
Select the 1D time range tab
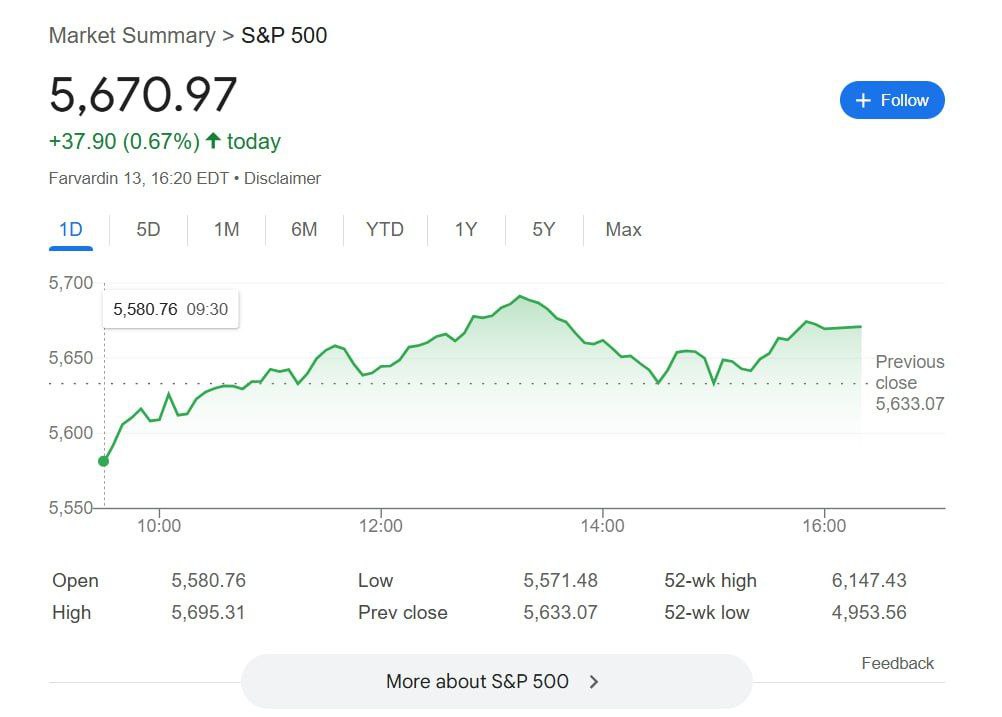[x=70, y=229]
